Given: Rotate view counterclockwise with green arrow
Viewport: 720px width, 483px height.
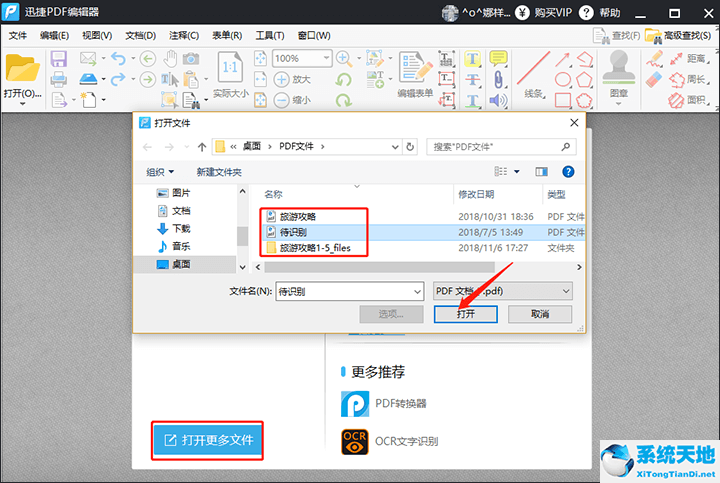Looking at the screenshot, I should point(343,79).
